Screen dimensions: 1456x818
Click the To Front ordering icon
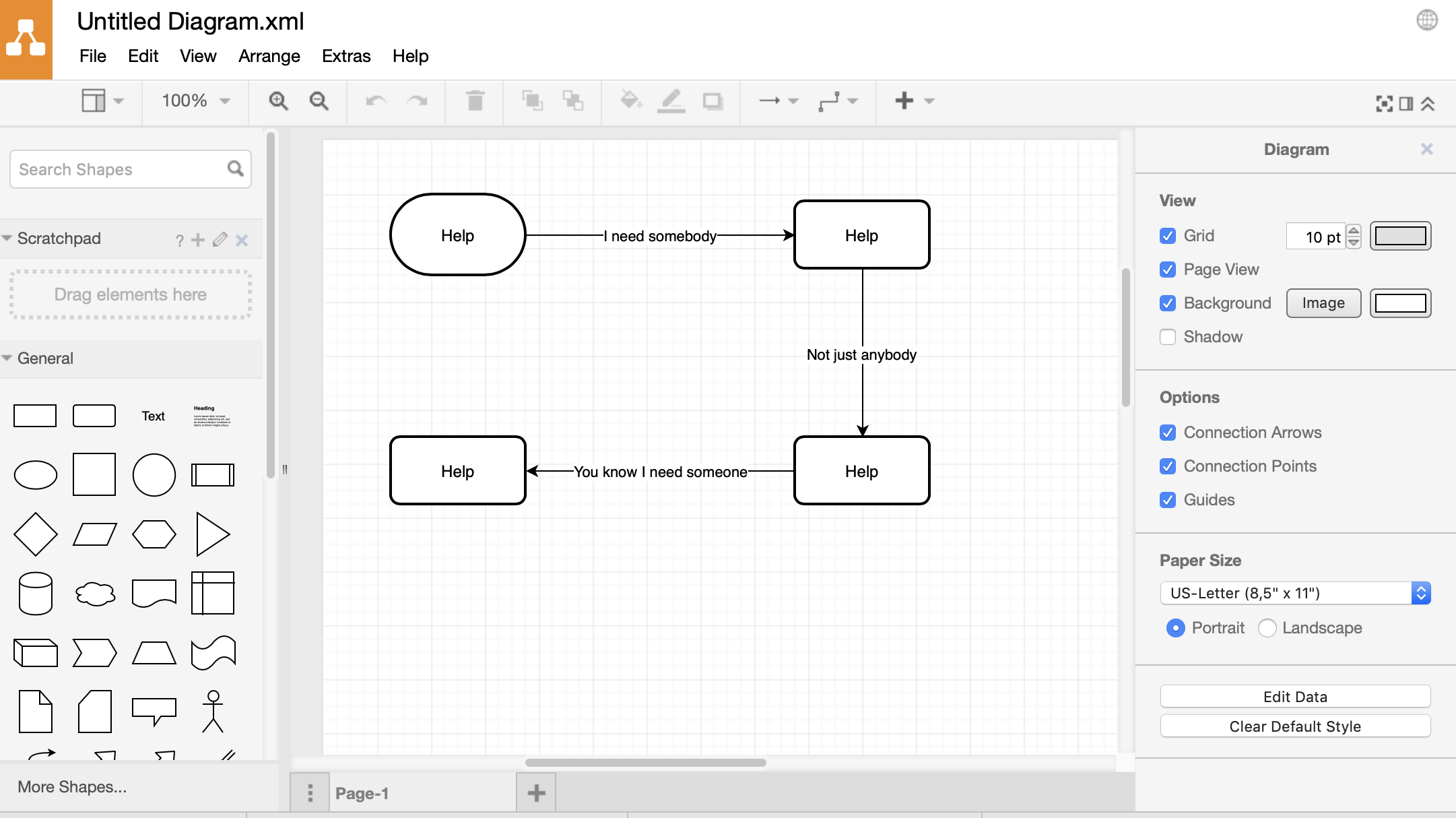click(533, 101)
